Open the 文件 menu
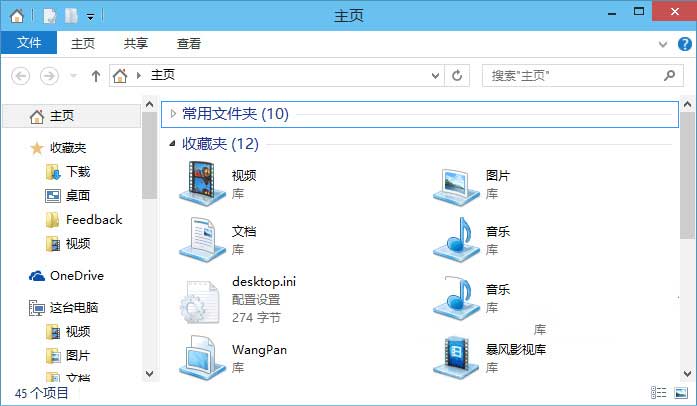This screenshot has width=697, height=406. pyautogui.click(x=29, y=43)
